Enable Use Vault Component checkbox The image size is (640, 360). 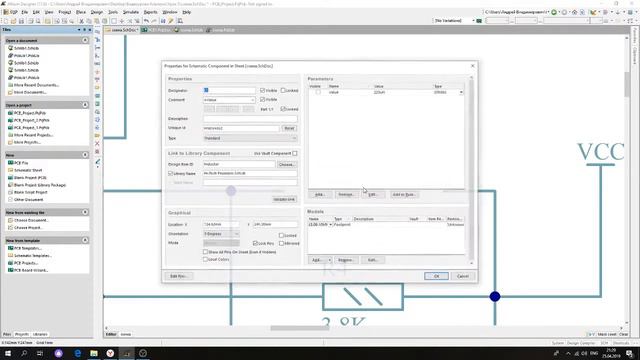[295, 153]
